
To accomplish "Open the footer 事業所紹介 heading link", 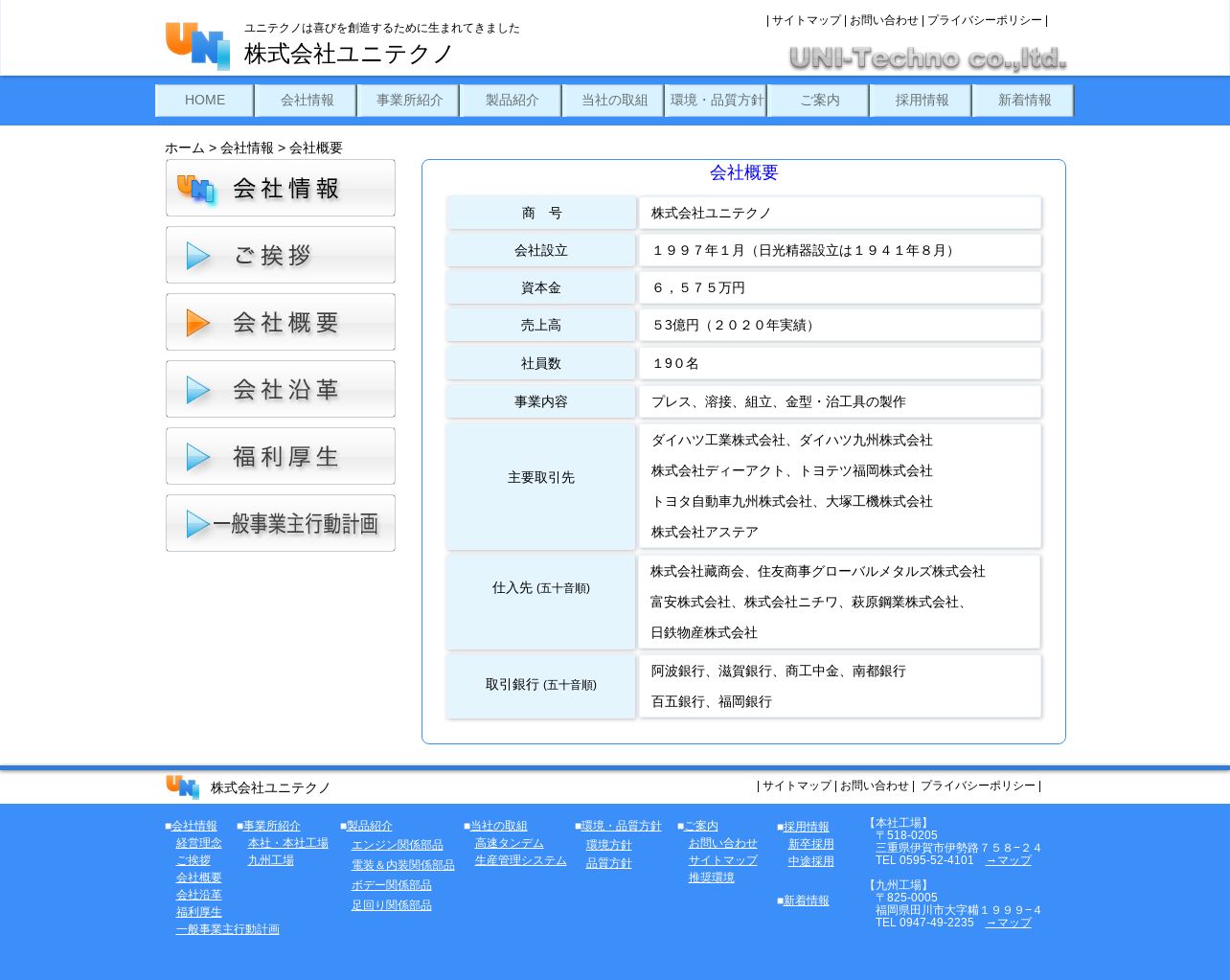I will tap(272, 826).
